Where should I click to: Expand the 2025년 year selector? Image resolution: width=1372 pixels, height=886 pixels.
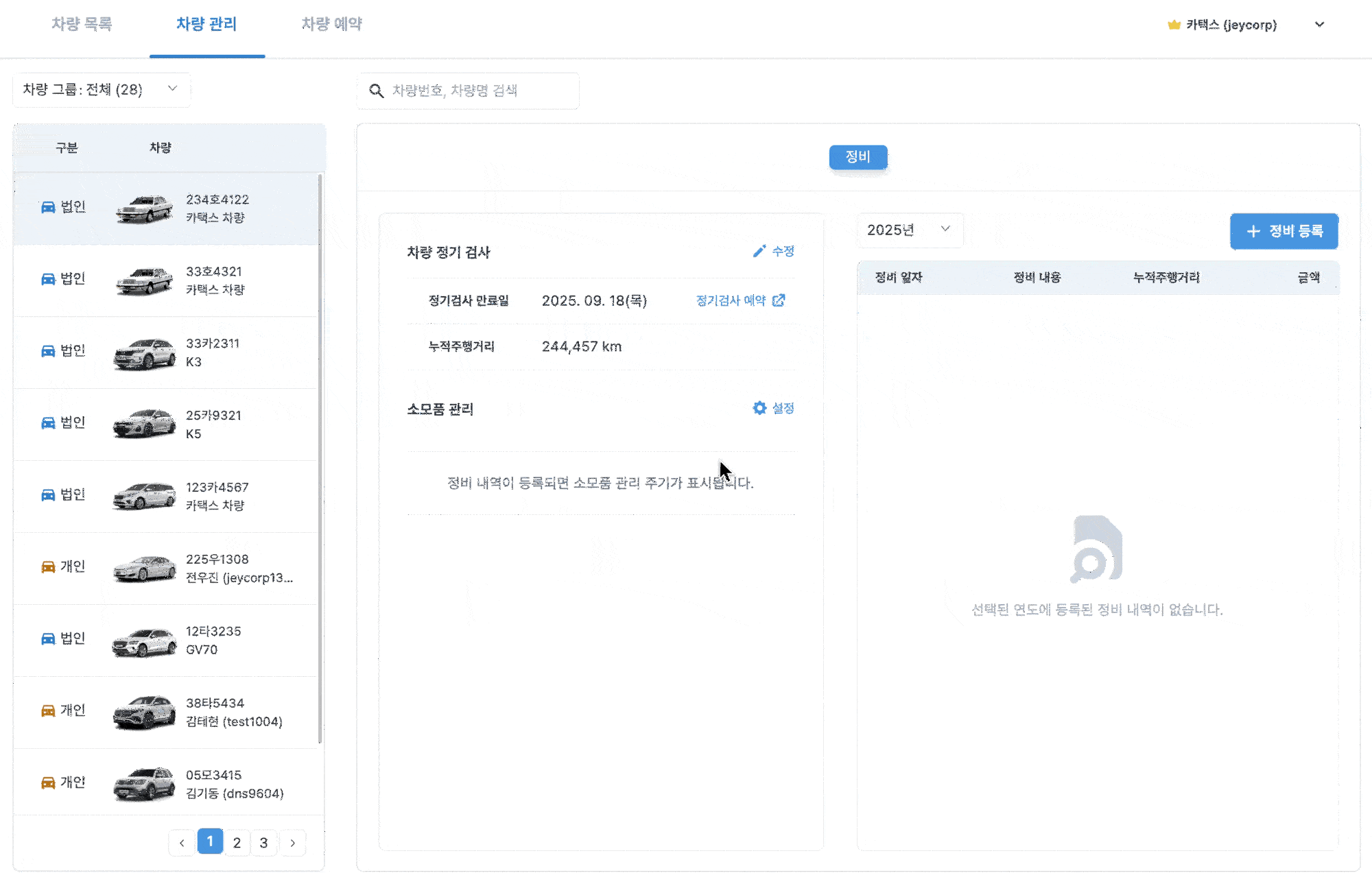[x=909, y=230]
